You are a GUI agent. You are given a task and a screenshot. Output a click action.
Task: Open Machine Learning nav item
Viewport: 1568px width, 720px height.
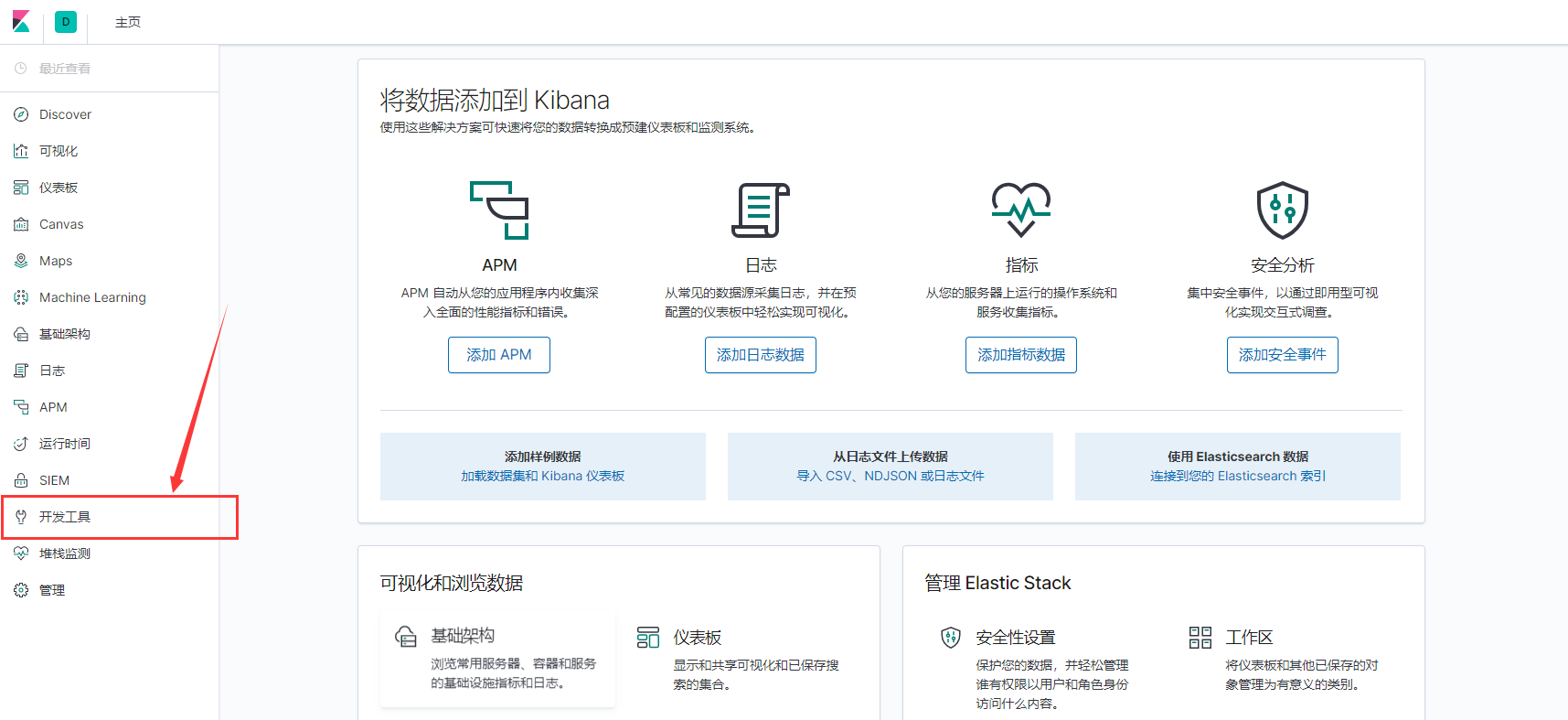(x=110, y=297)
